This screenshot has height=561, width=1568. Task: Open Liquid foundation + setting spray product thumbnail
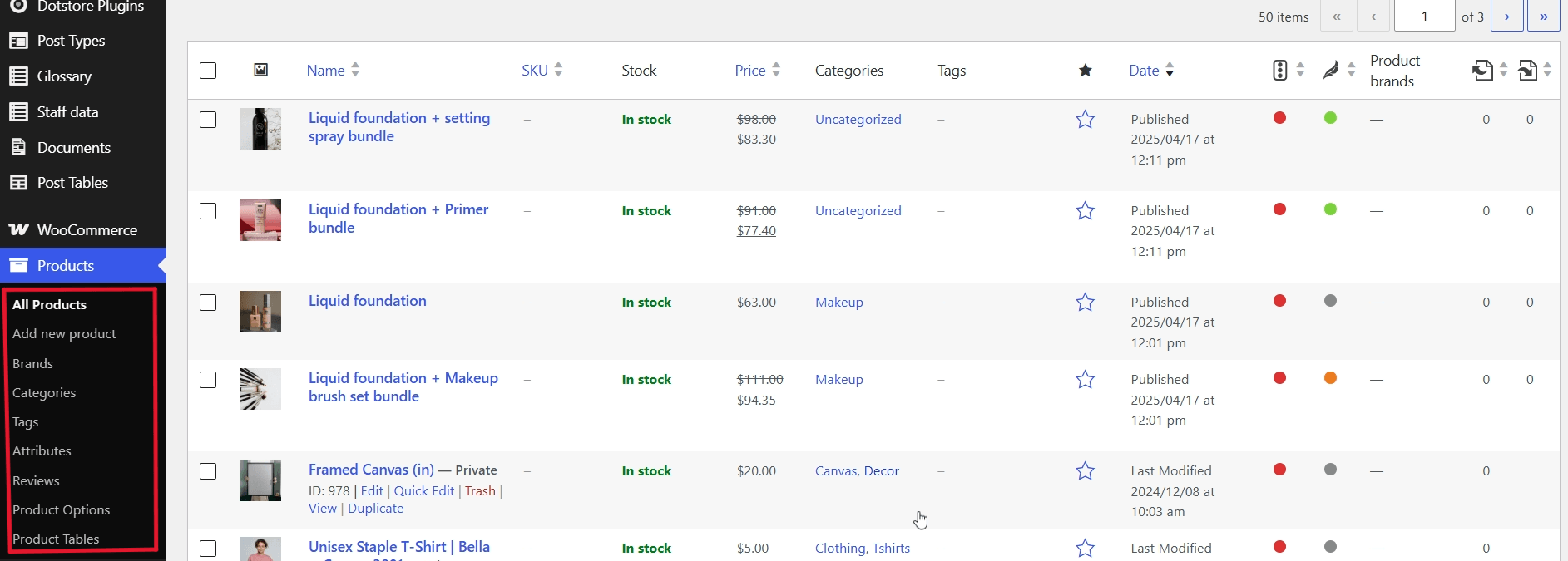tap(260, 129)
